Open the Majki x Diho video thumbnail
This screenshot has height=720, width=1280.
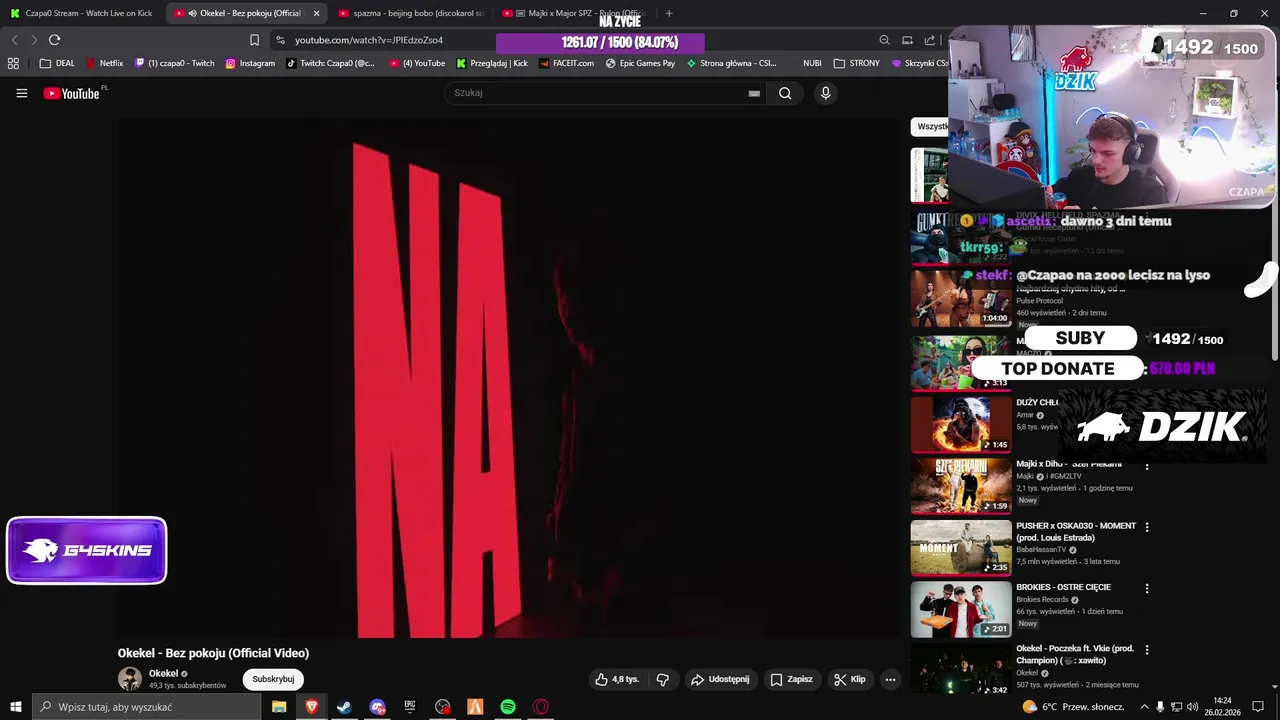pyautogui.click(x=961, y=486)
